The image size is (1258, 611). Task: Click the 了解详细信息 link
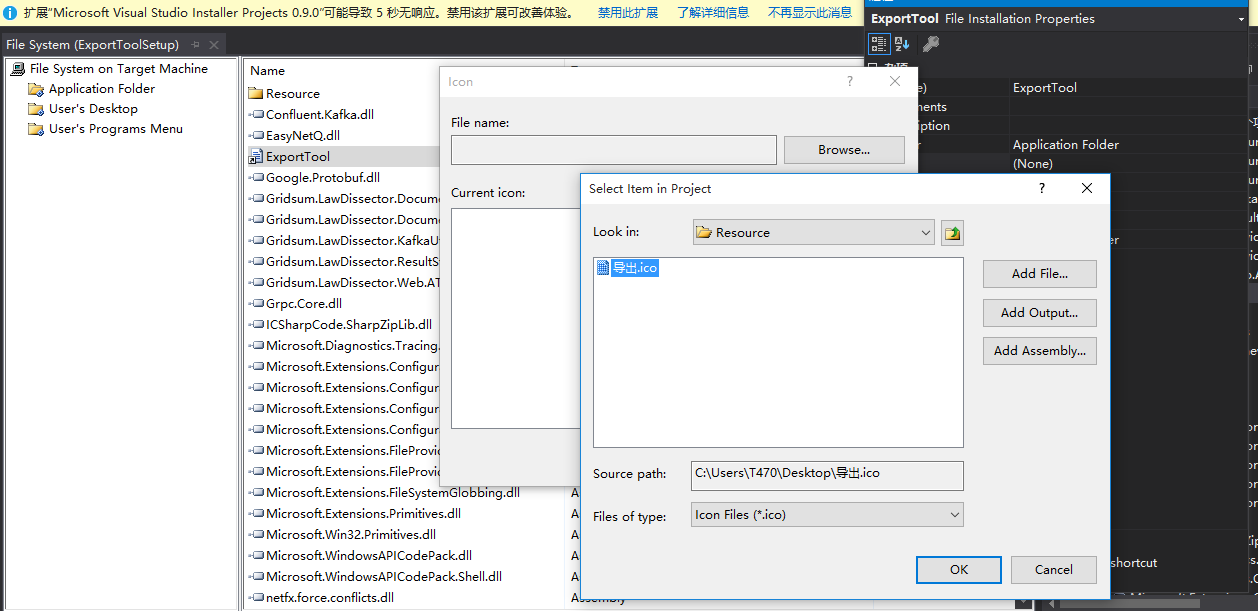point(713,13)
